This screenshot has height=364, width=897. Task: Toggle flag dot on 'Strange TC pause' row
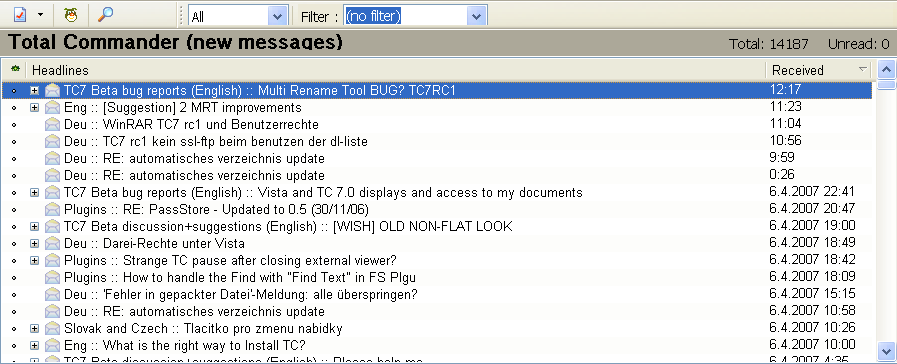14,261
